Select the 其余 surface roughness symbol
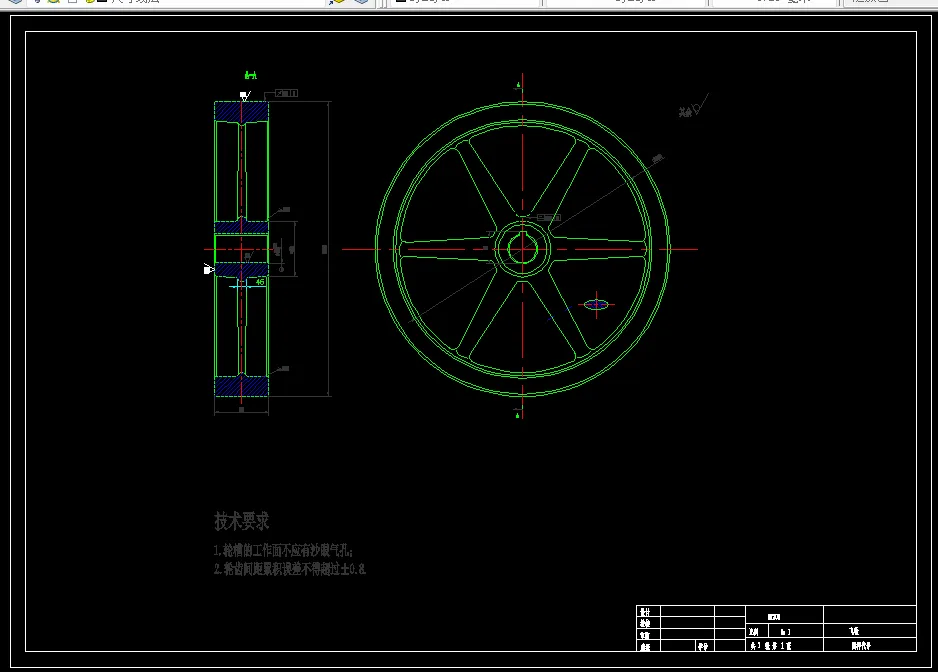The width and height of the screenshot is (938, 672). point(693,106)
